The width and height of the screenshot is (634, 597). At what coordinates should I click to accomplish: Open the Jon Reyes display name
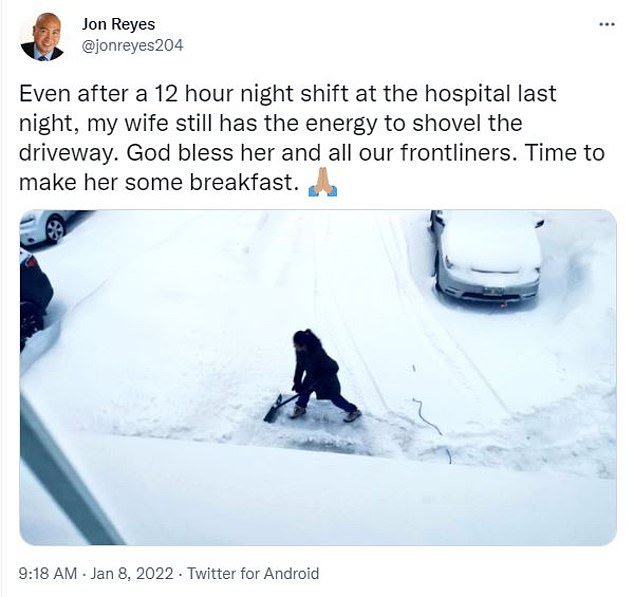(x=118, y=24)
